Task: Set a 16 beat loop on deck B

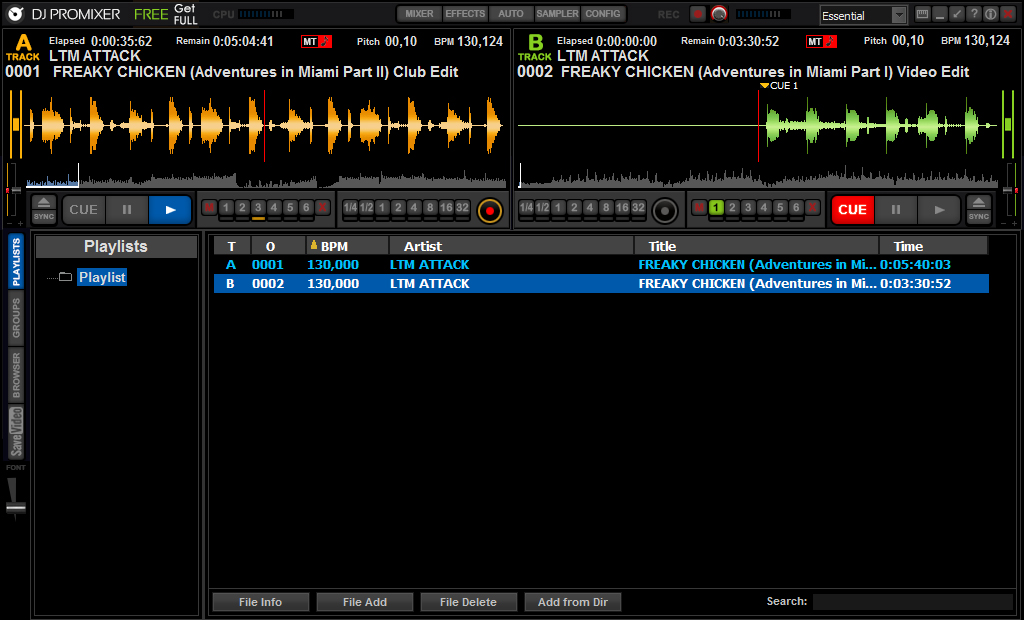Action: click(x=622, y=208)
